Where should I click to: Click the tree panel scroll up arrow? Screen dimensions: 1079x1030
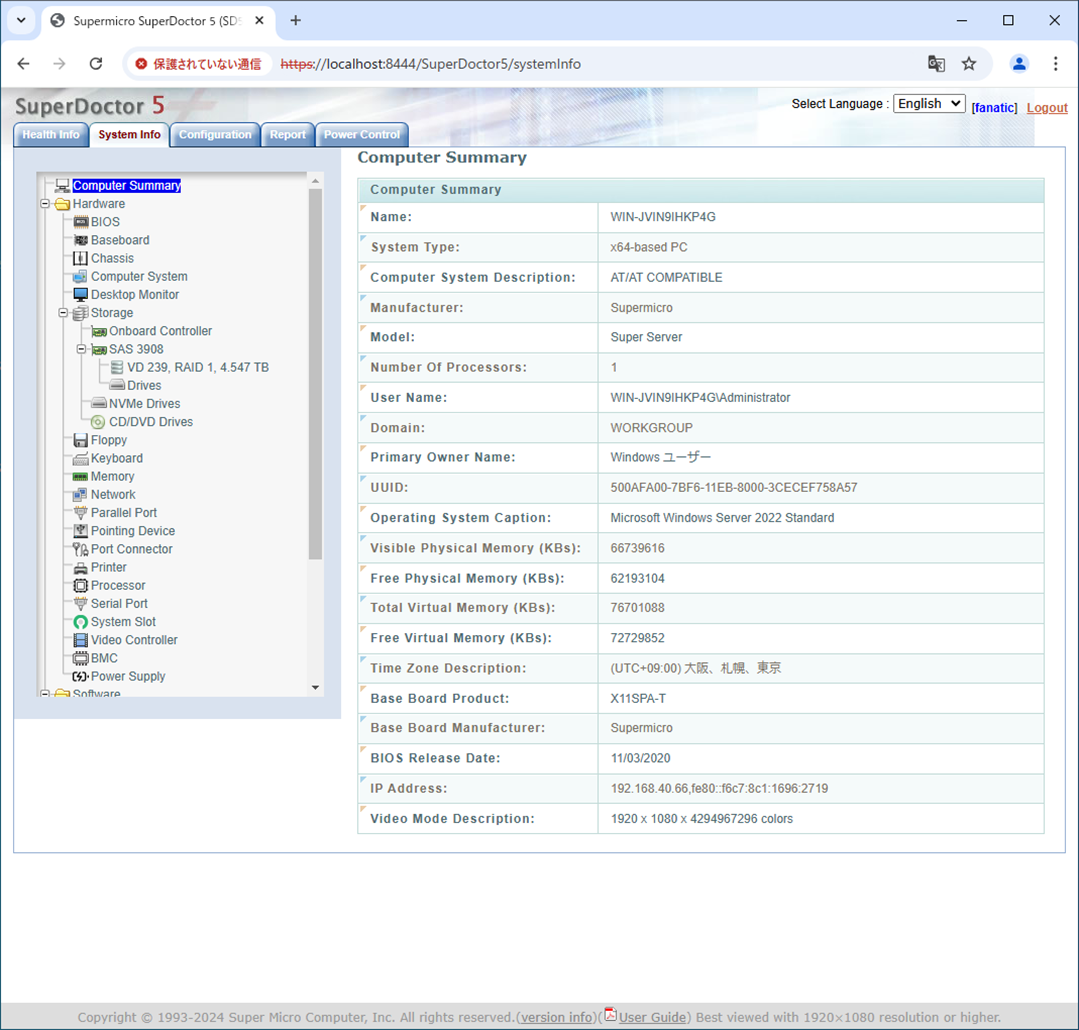(315, 181)
